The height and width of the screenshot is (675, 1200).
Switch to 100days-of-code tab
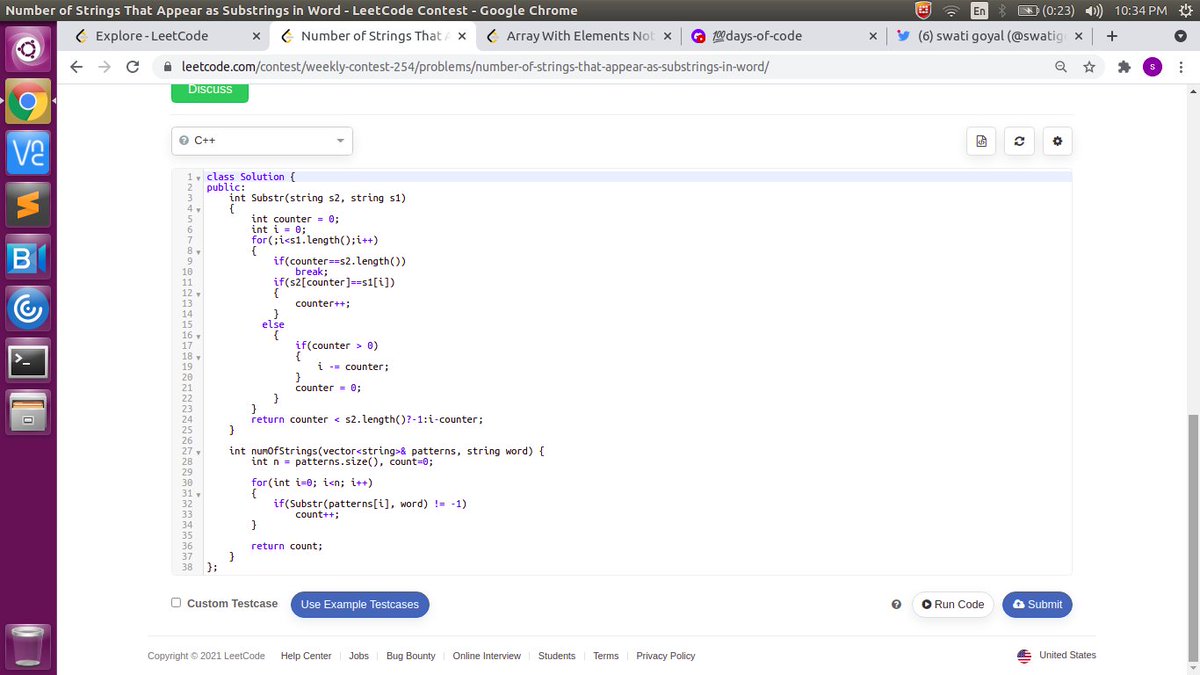(782, 36)
